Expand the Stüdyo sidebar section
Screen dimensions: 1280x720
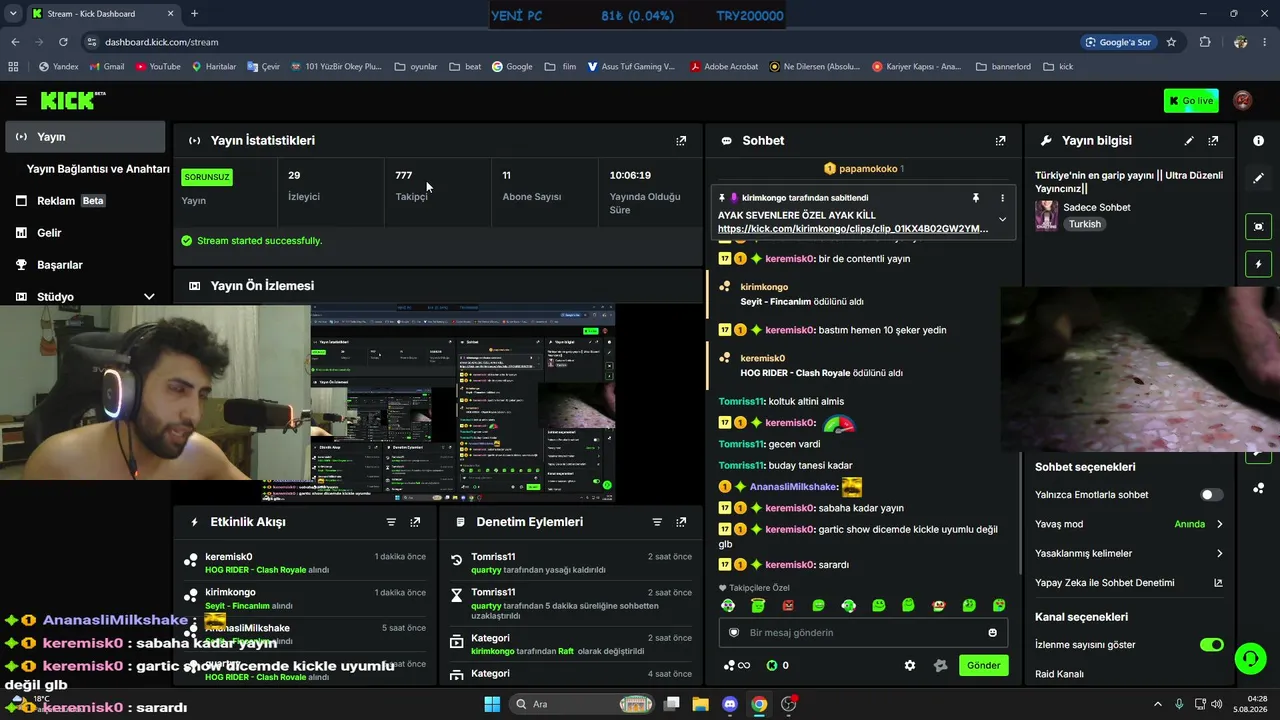click(149, 297)
